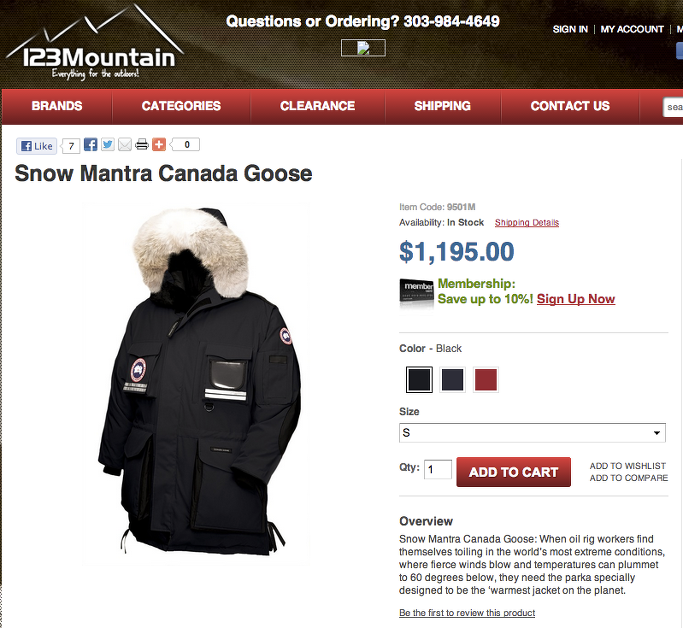Open the CATEGORIES navigation menu

tap(181, 106)
